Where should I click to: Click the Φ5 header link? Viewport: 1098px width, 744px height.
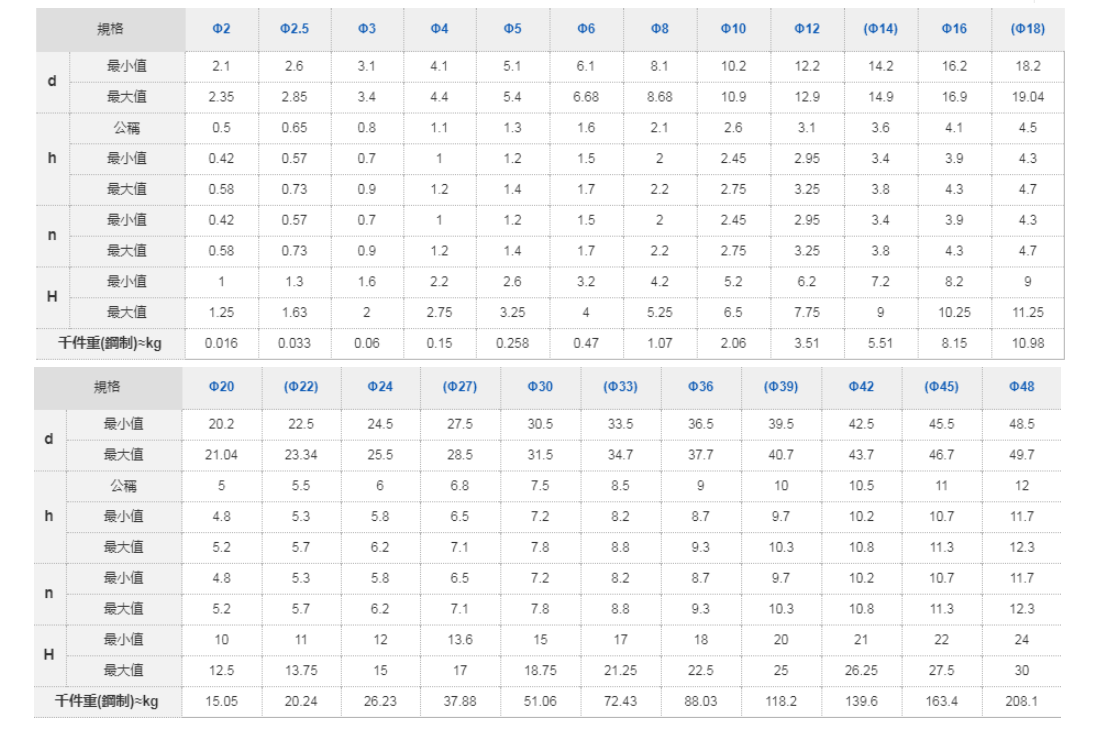pyautogui.click(x=513, y=29)
